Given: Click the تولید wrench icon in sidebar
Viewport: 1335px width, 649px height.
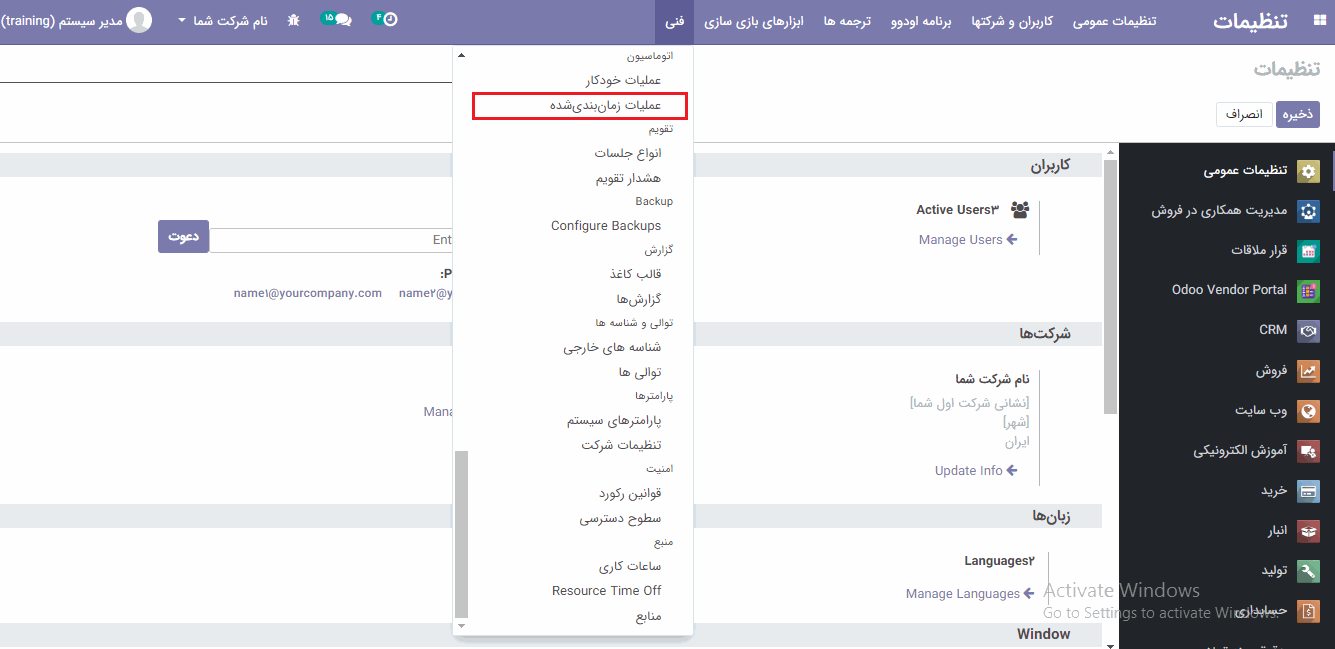Looking at the screenshot, I should click(1308, 571).
